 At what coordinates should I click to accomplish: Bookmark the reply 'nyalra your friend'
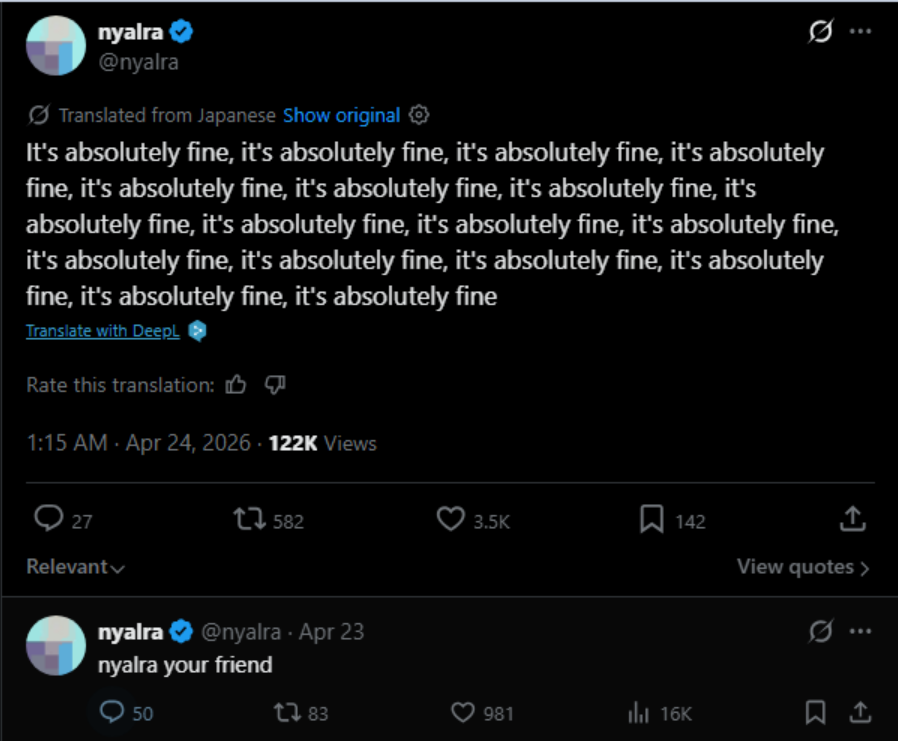(x=816, y=712)
